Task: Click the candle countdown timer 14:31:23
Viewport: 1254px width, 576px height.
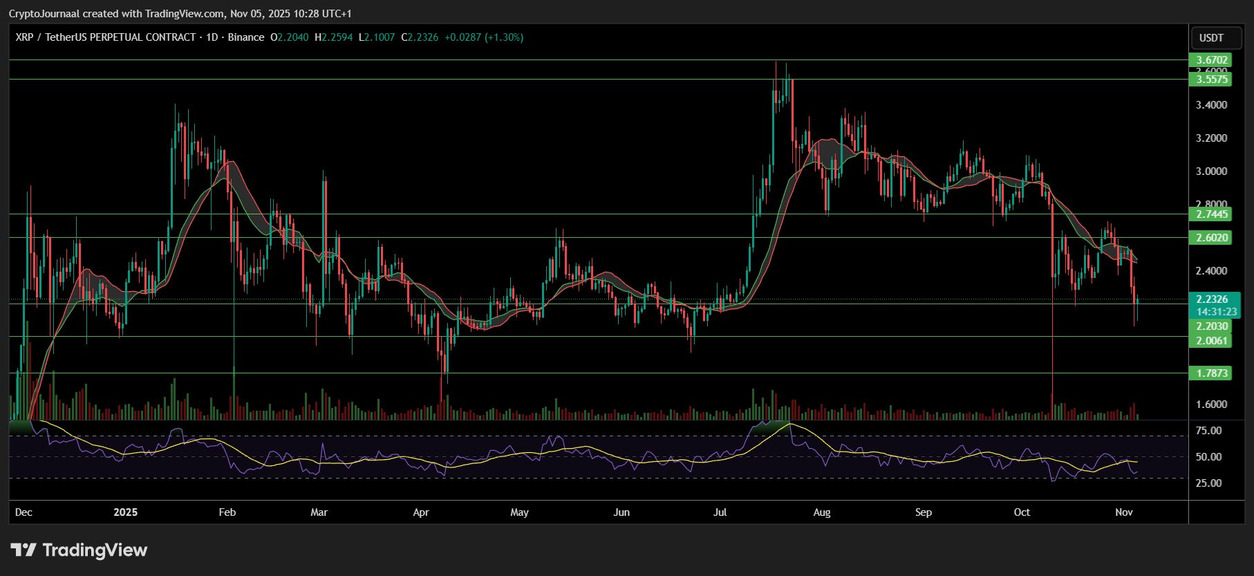Action: click(1217, 311)
